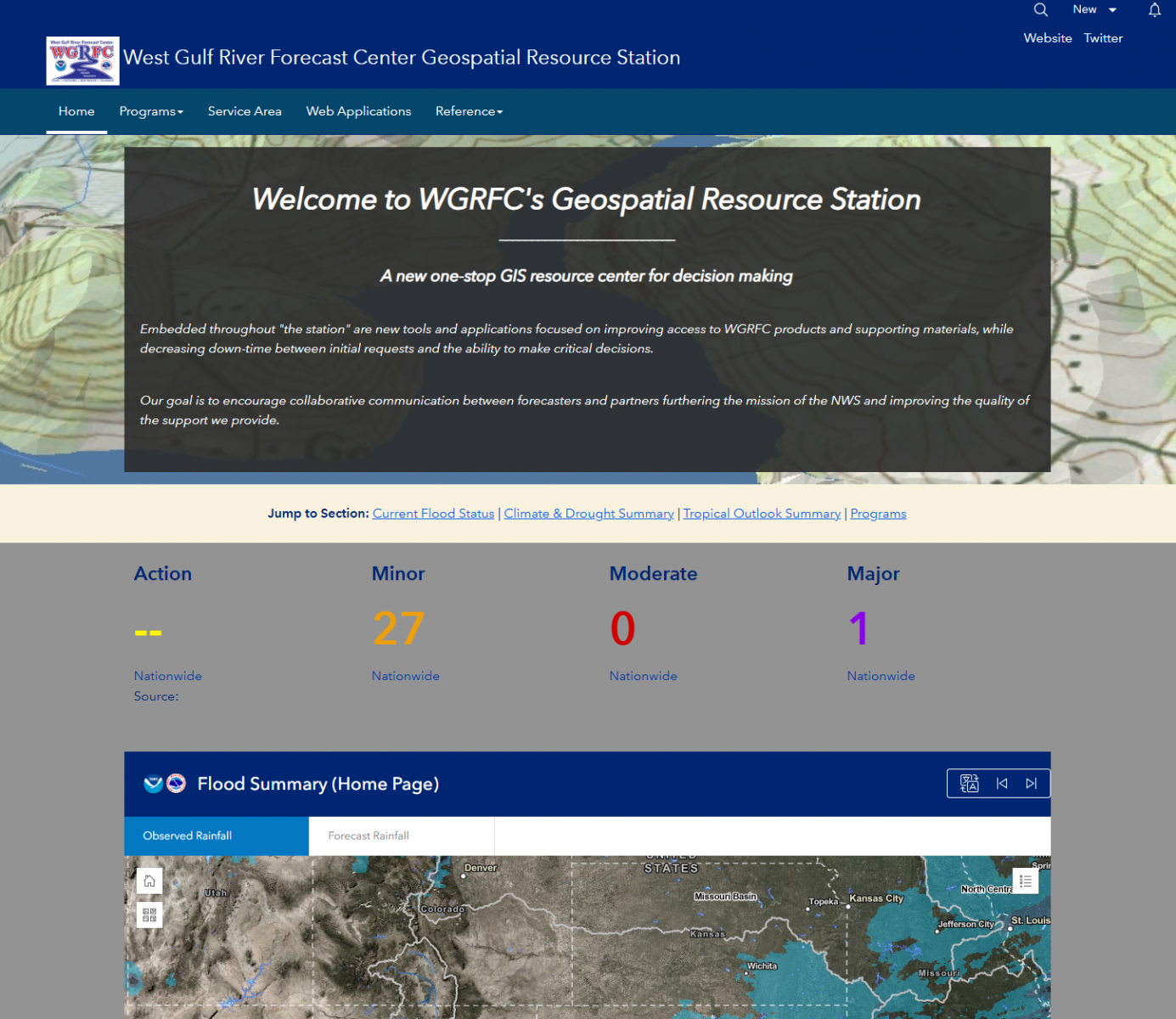Open the Twitter link in the header

[x=1103, y=38]
